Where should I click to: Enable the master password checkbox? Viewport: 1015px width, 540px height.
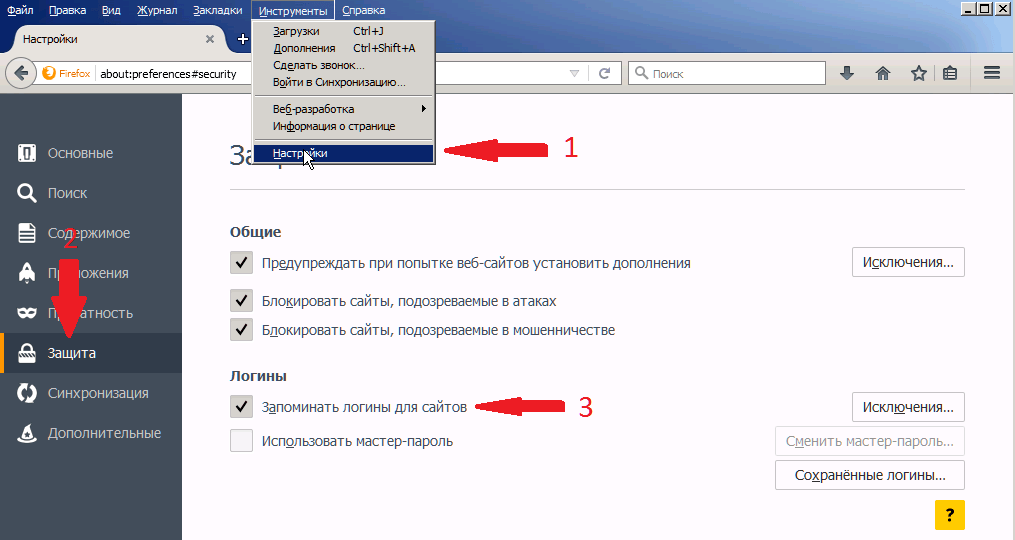[x=241, y=441]
